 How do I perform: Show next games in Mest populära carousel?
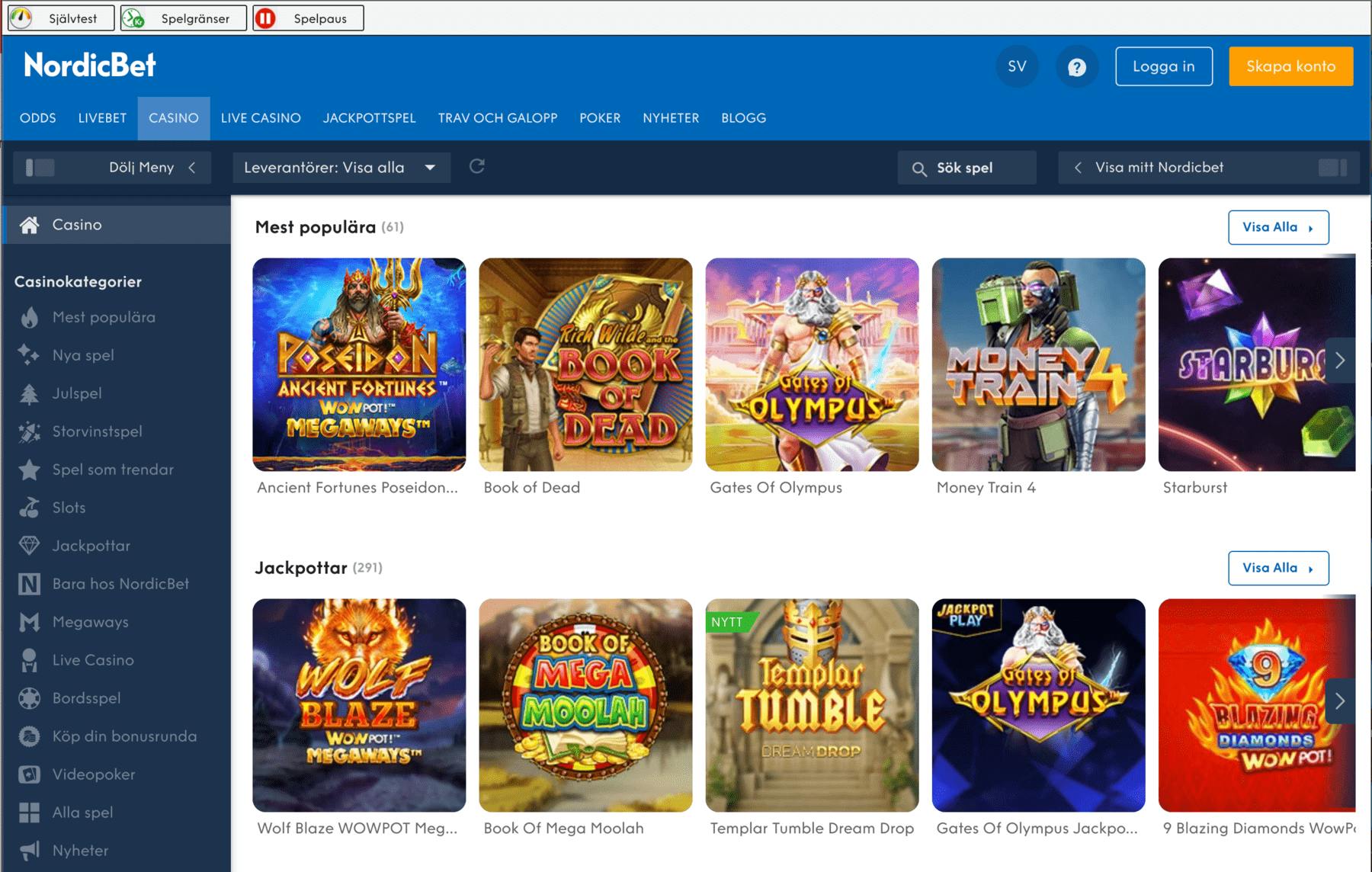coord(1340,361)
